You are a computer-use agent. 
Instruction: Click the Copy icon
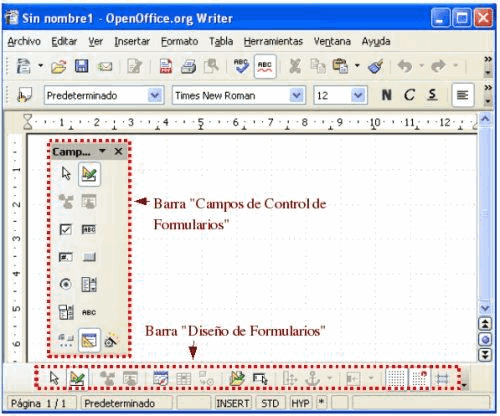[318, 66]
